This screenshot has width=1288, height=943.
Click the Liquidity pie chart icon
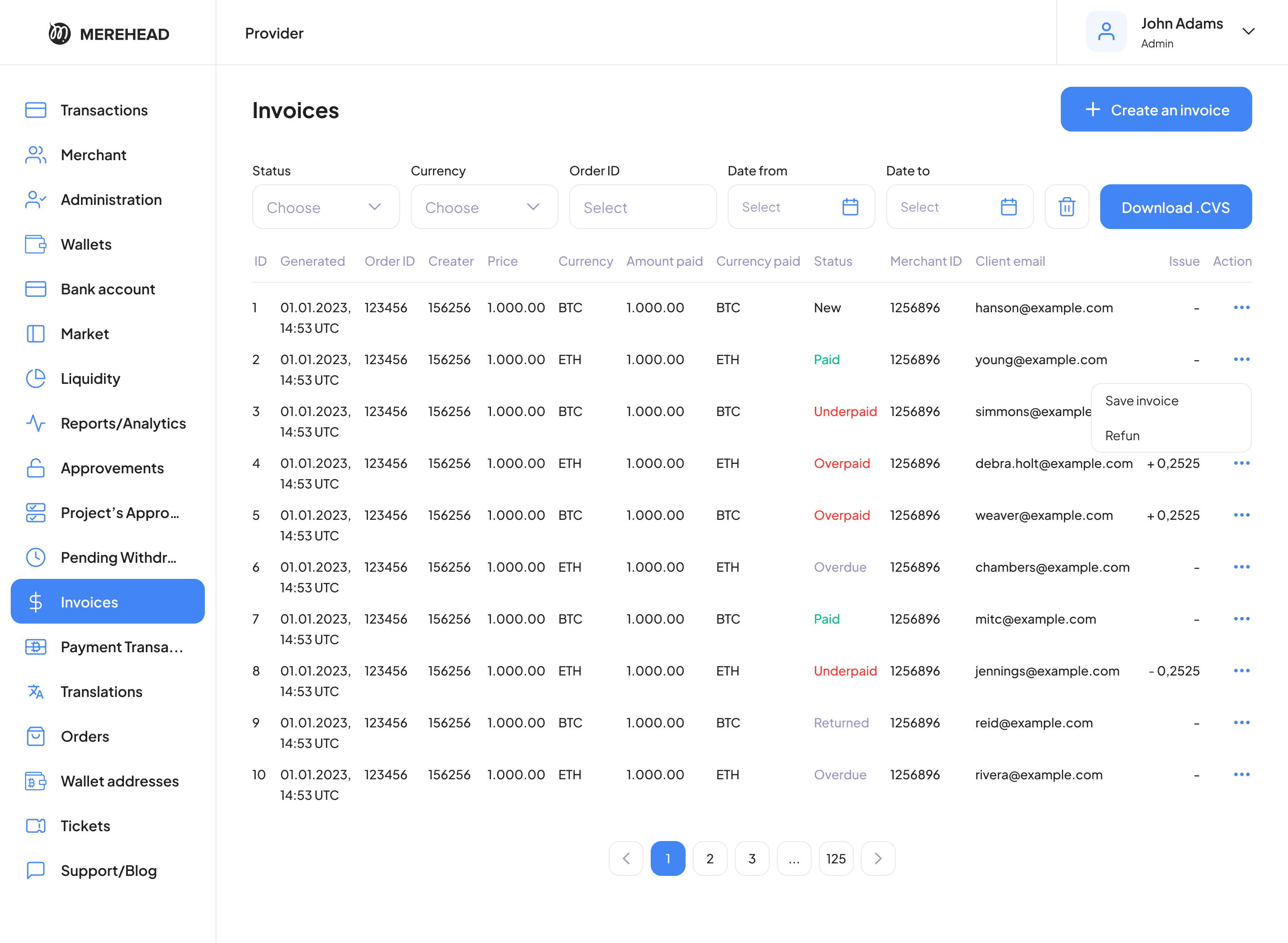point(35,378)
